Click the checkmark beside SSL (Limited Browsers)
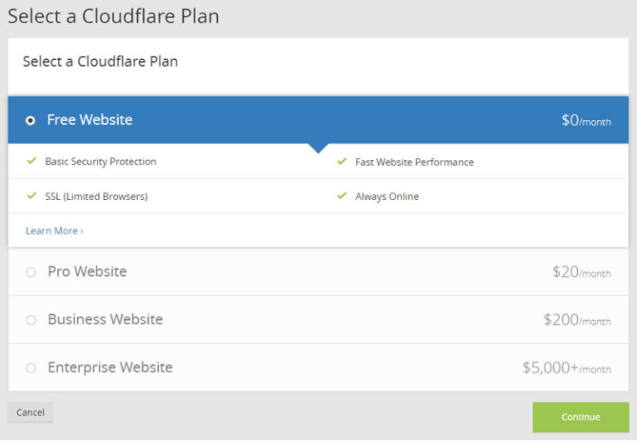The height and width of the screenshot is (443, 637). pos(31,195)
